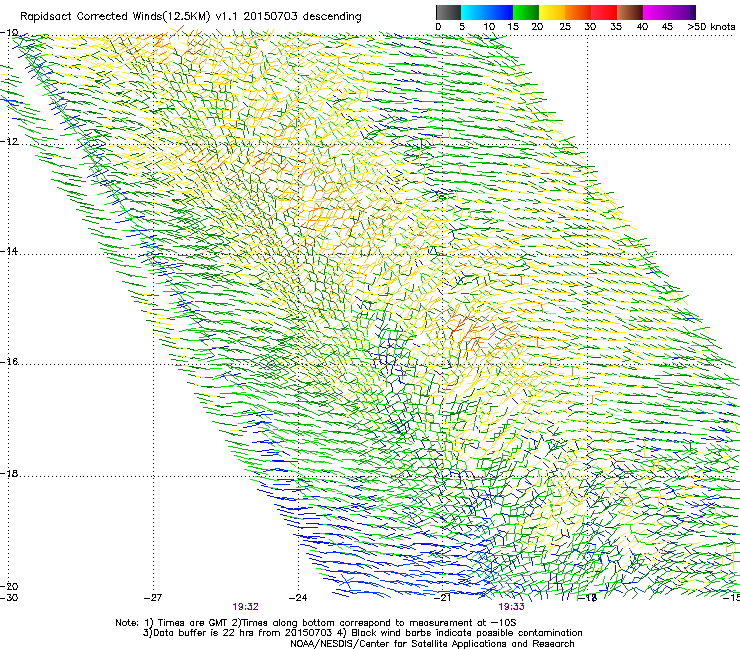Click the green 15–20 knots legend segment
Viewport: 740px width, 650px height.
[x=526, y=12]
